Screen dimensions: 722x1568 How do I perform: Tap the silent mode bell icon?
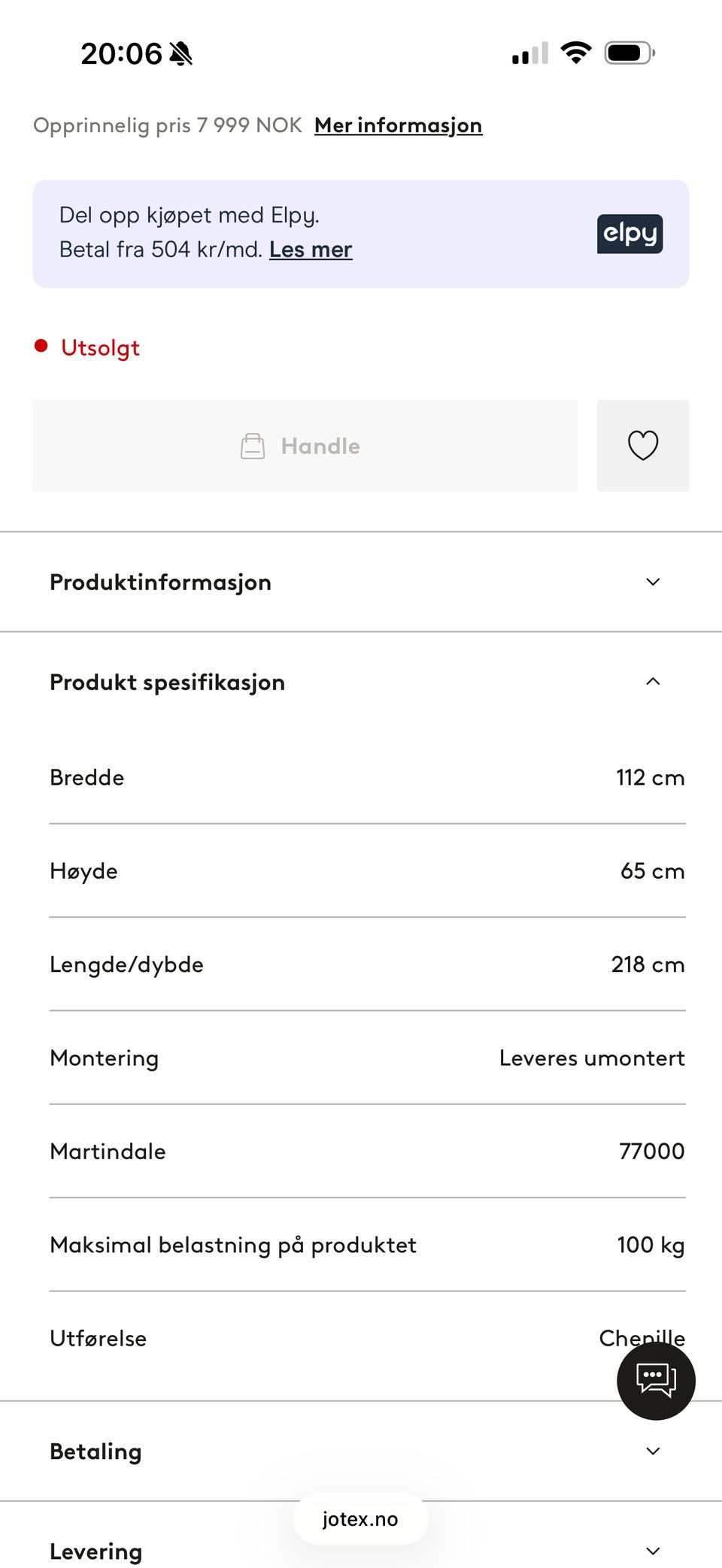tap(181, 54)
